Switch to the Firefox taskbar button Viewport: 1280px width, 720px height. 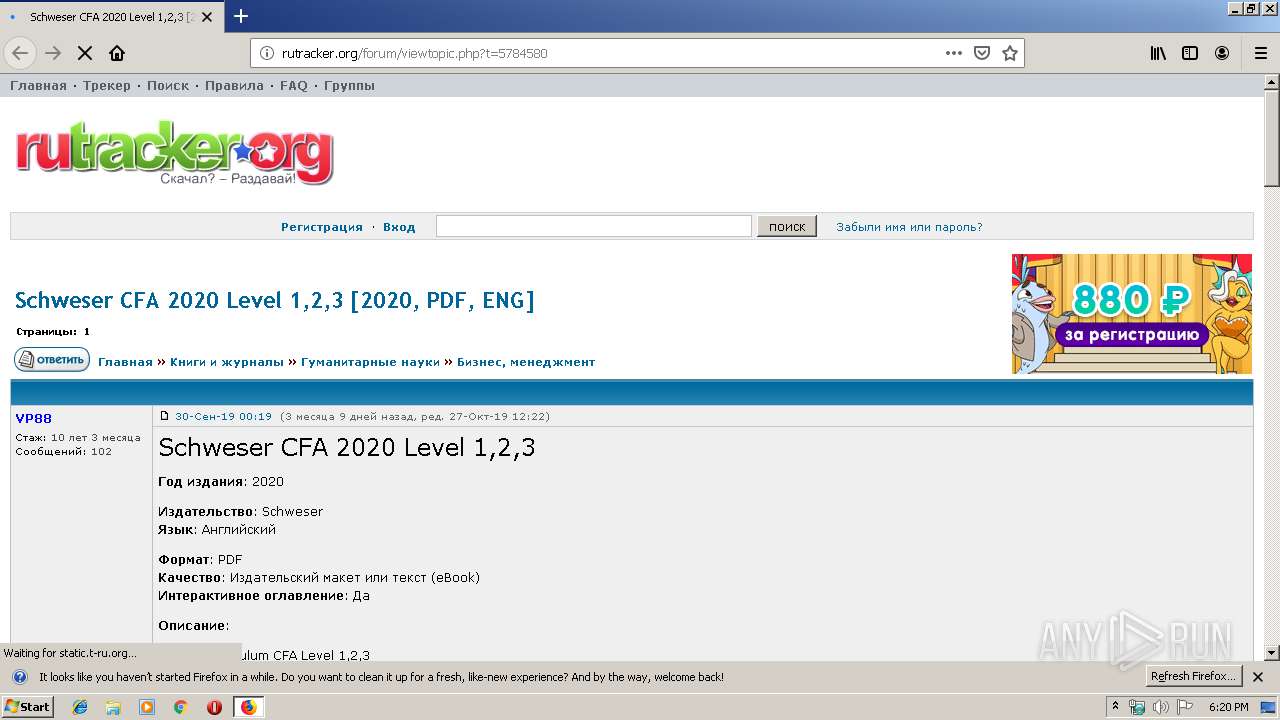(x=248, y=707)
